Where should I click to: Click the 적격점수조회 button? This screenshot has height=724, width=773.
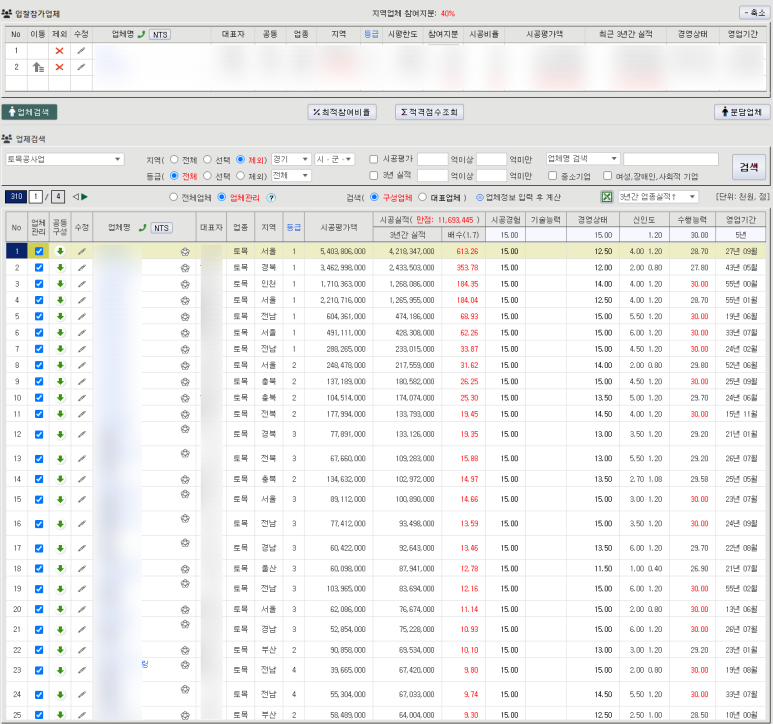pos(429,112)
